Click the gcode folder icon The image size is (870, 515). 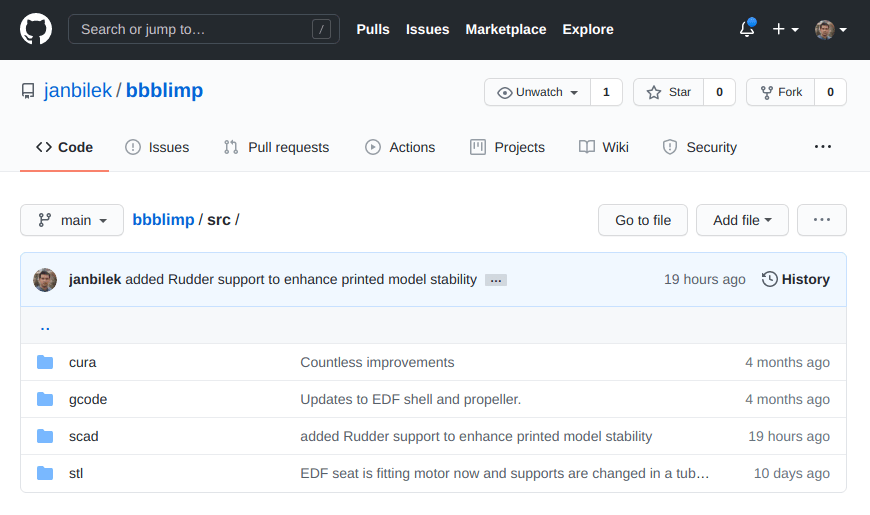(x=45, y=399)
